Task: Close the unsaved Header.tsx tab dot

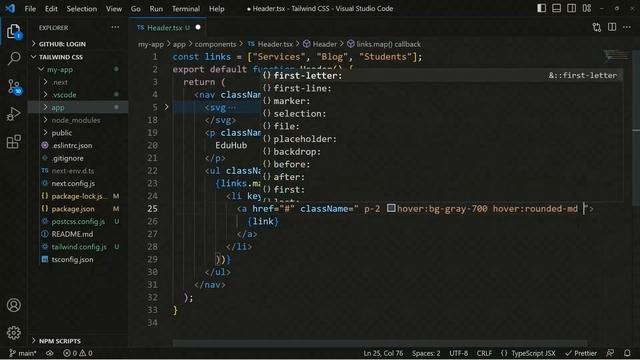Action: (x=198, y=27)
